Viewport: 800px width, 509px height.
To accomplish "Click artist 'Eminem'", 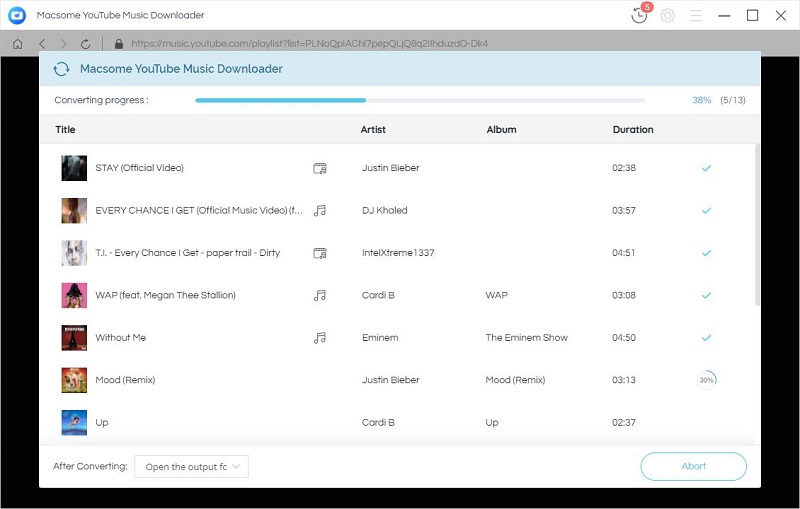I will (380, 338).
